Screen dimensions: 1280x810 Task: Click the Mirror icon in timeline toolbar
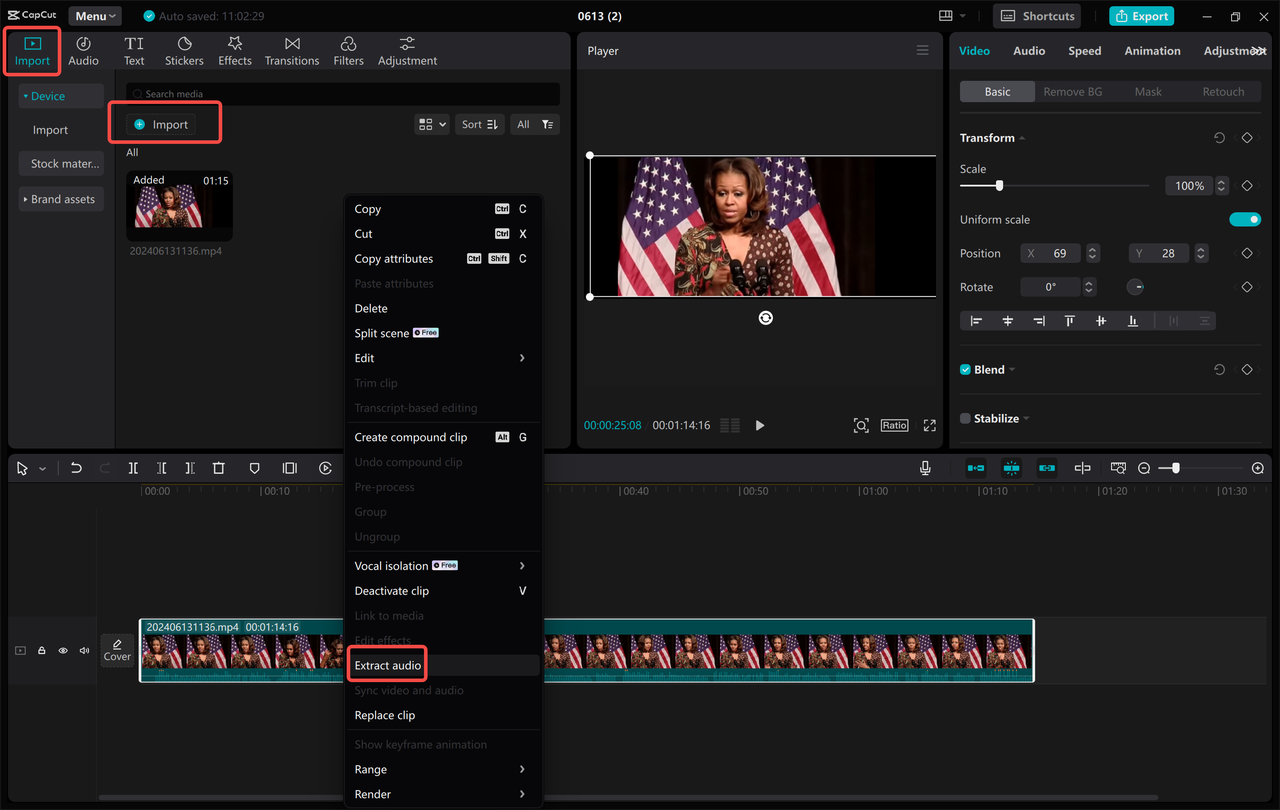289,468
